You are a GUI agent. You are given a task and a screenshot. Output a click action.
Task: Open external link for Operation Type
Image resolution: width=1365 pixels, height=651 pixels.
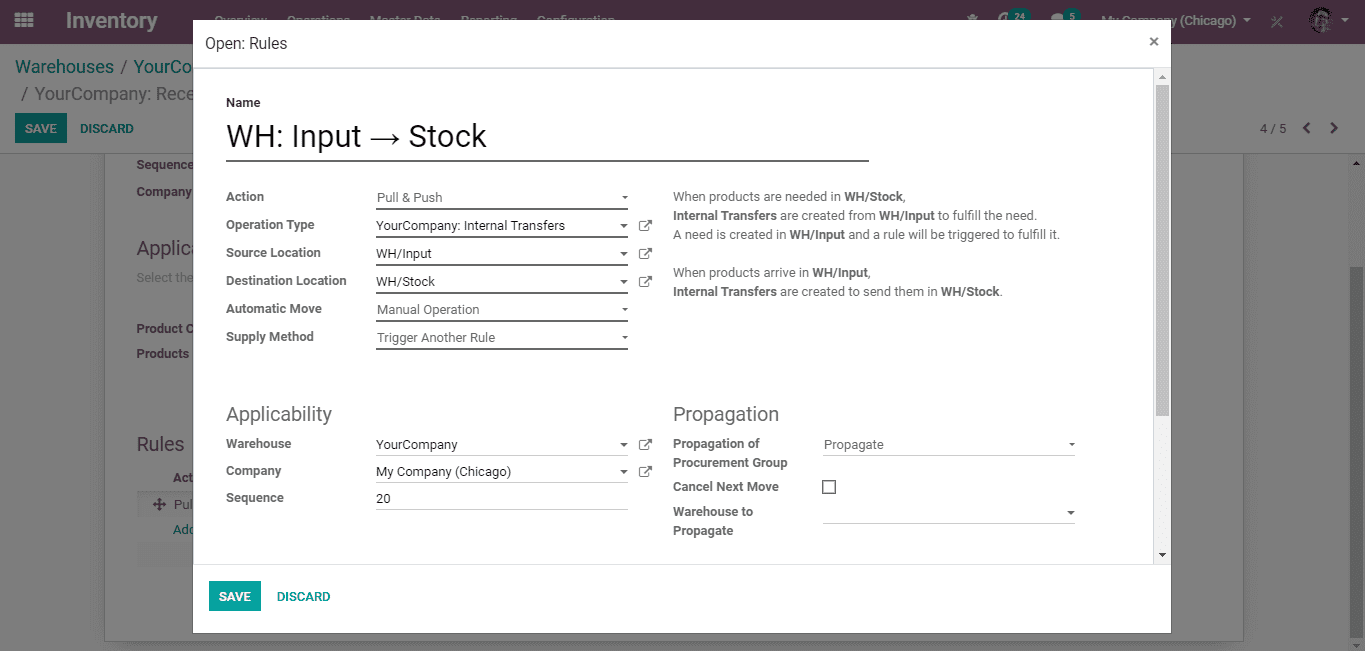645,226
